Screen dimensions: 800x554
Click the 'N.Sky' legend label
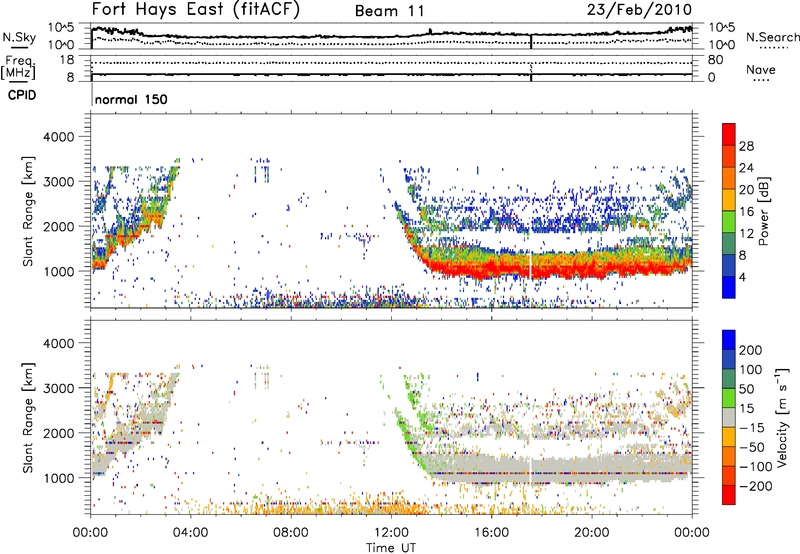(19, 37)
